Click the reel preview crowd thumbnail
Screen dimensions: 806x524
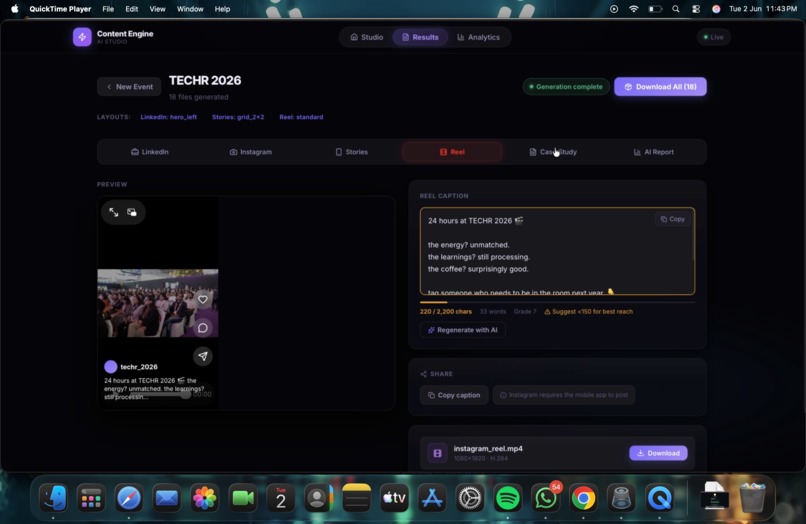[x=158, y=303]
